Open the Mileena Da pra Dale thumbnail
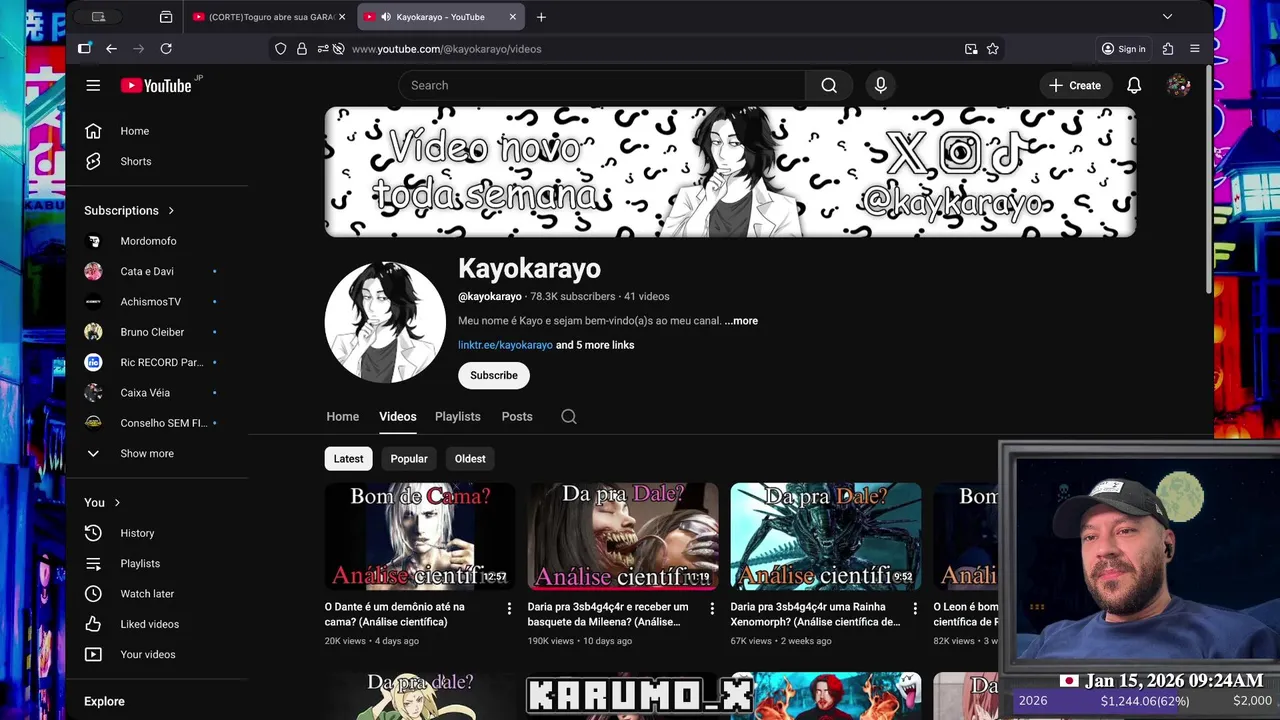The width and height of the screenshot is (1280, 720). [x=623, y=536]
